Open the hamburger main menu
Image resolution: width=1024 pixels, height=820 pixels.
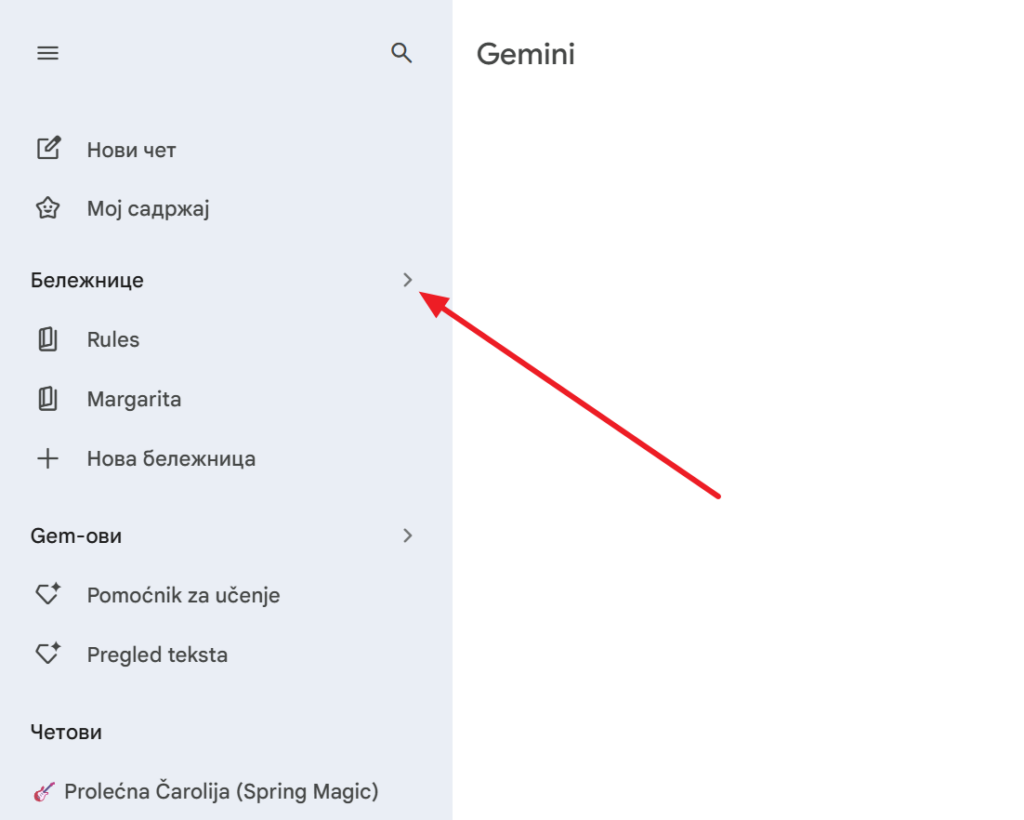48,53
